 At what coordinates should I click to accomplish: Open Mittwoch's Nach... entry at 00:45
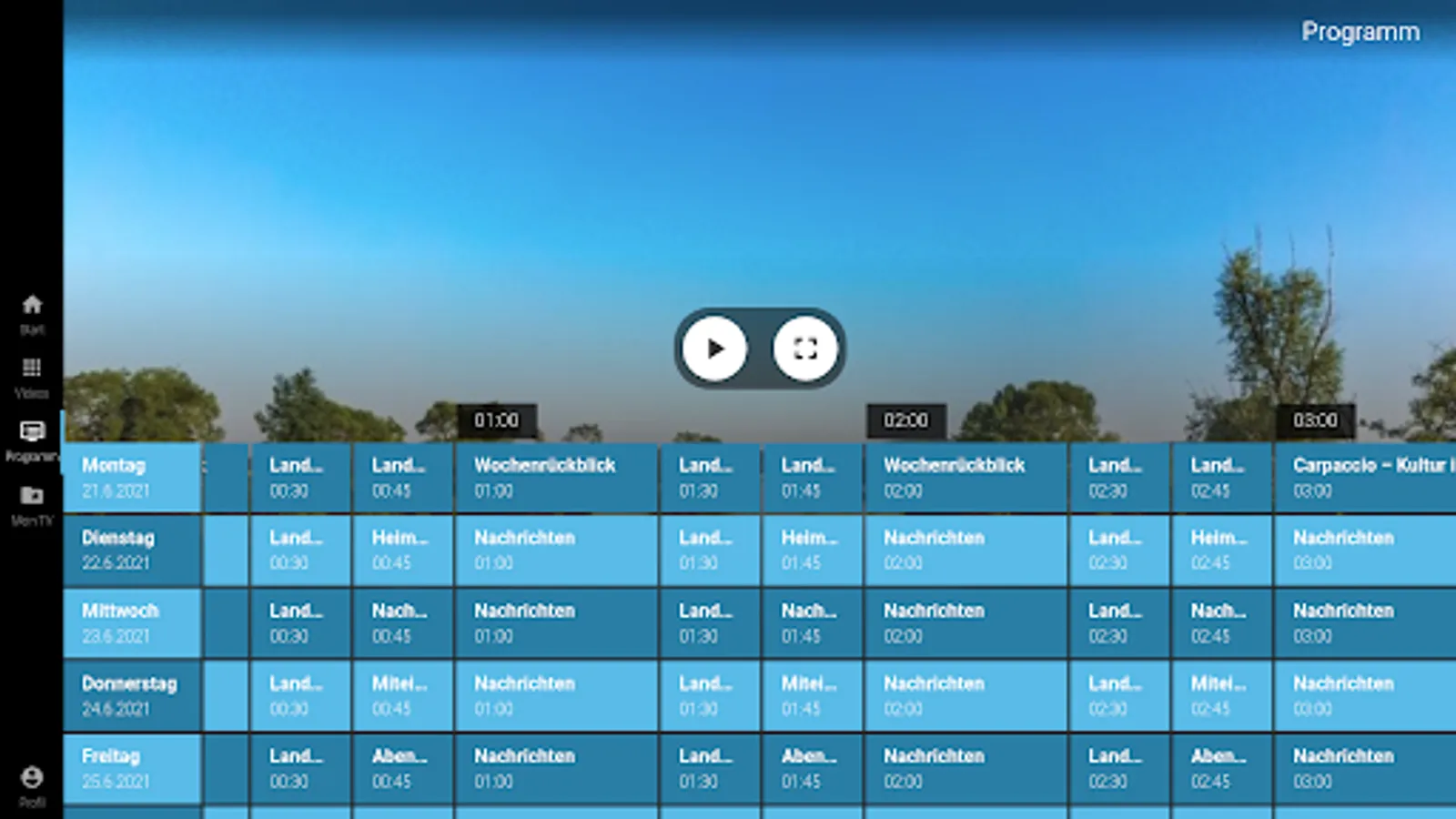[403, 623]
